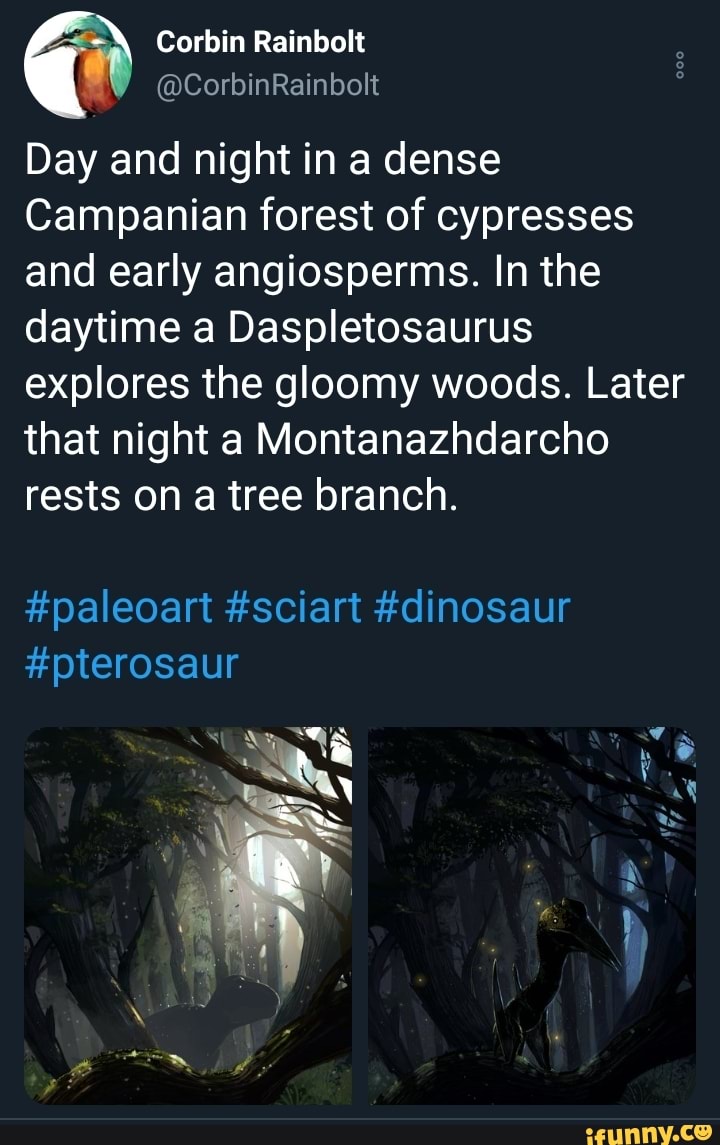This screenshot has width=720, height=1145.
Task: Click the phrase "rests on a tree branch"
Action: pyautogui.click(x=240, y=493)
